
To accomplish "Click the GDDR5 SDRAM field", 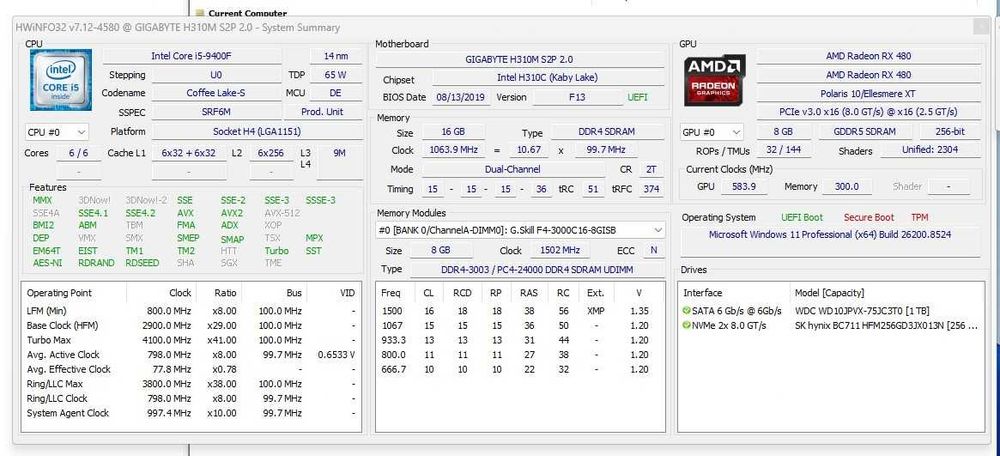I will click(x=864, y=132).
